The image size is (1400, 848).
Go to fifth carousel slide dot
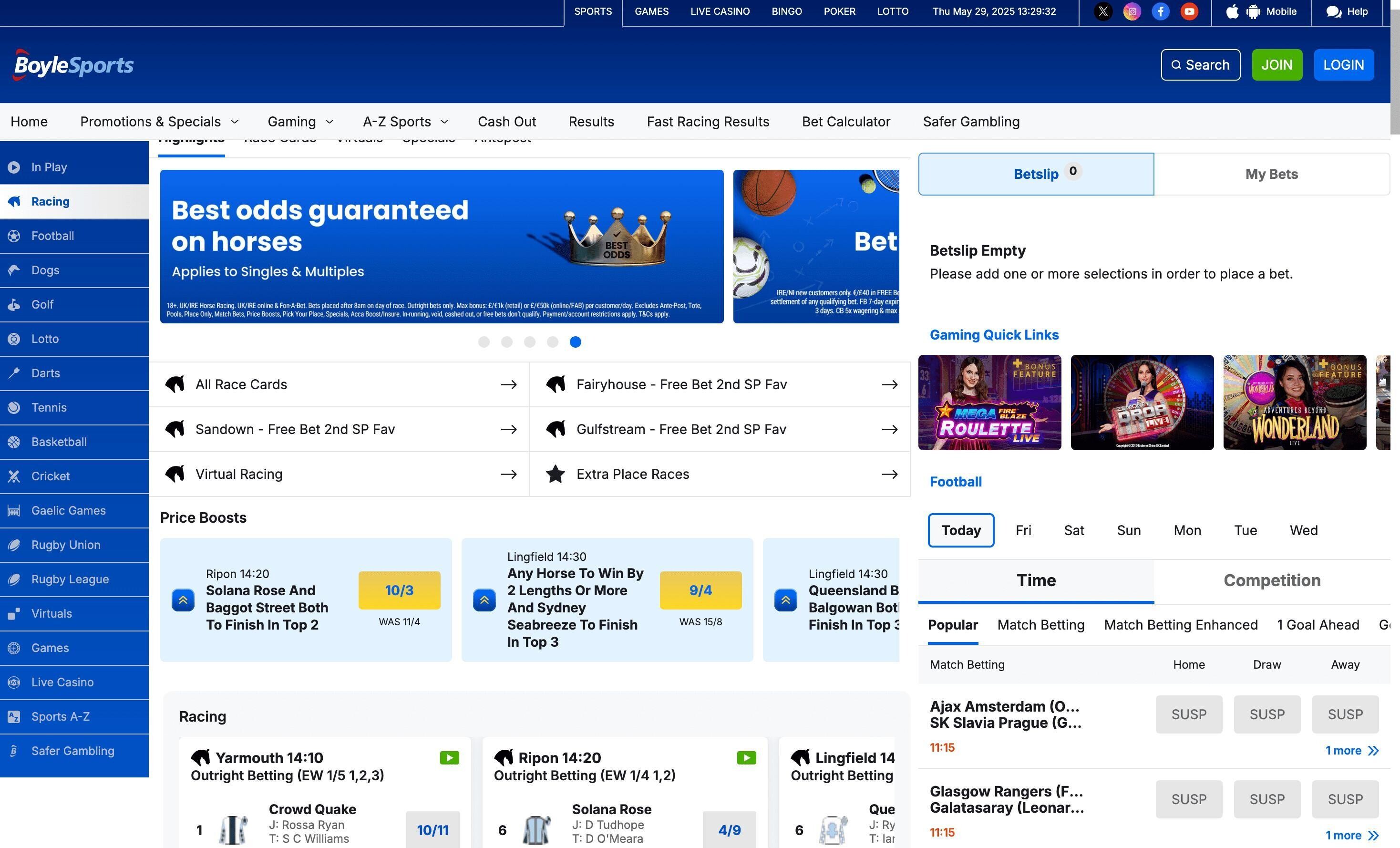(575, 341)
